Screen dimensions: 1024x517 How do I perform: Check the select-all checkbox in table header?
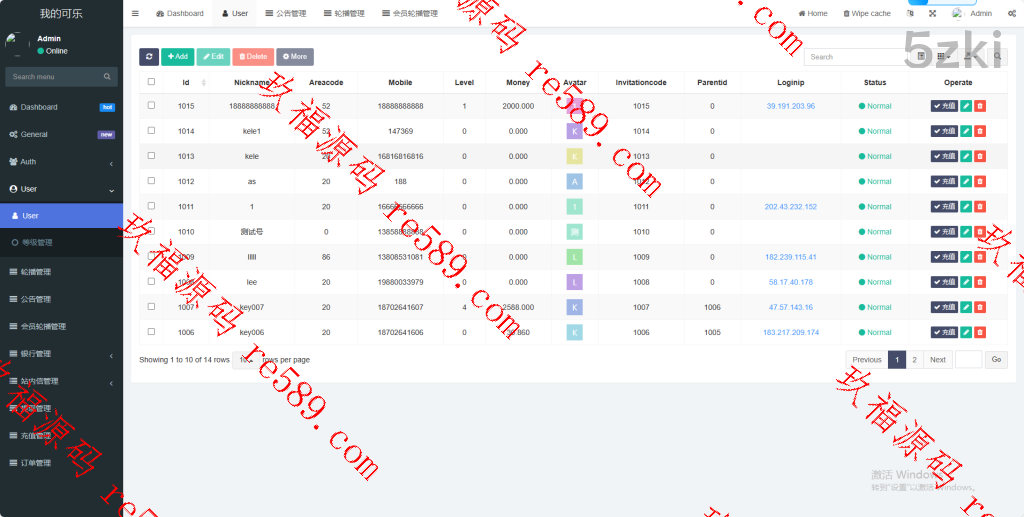coord(151,82)
